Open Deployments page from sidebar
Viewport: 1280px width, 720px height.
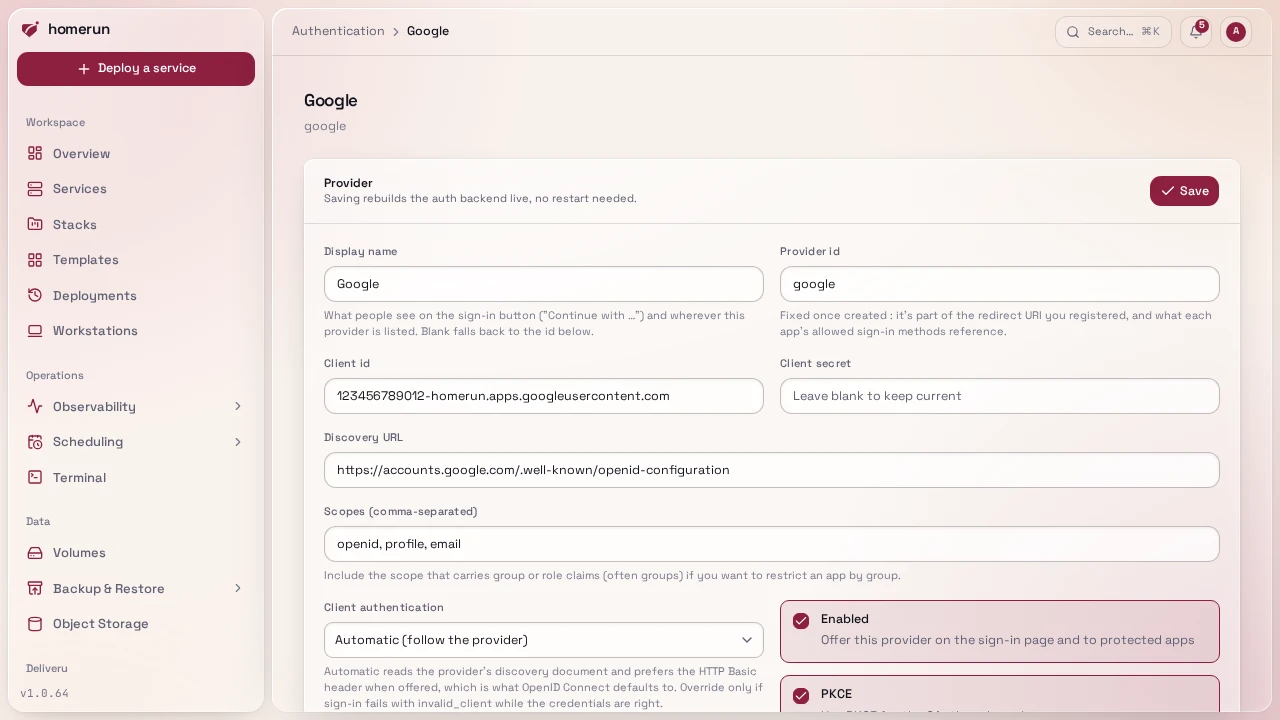(x=136, y=295)
